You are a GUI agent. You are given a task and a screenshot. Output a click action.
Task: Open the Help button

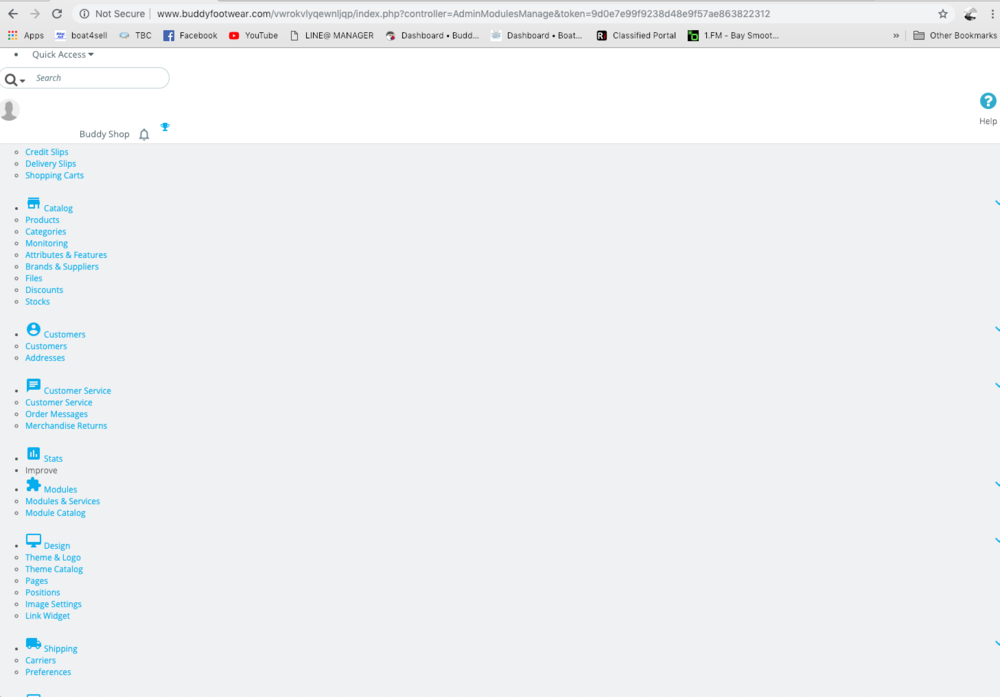987,101
